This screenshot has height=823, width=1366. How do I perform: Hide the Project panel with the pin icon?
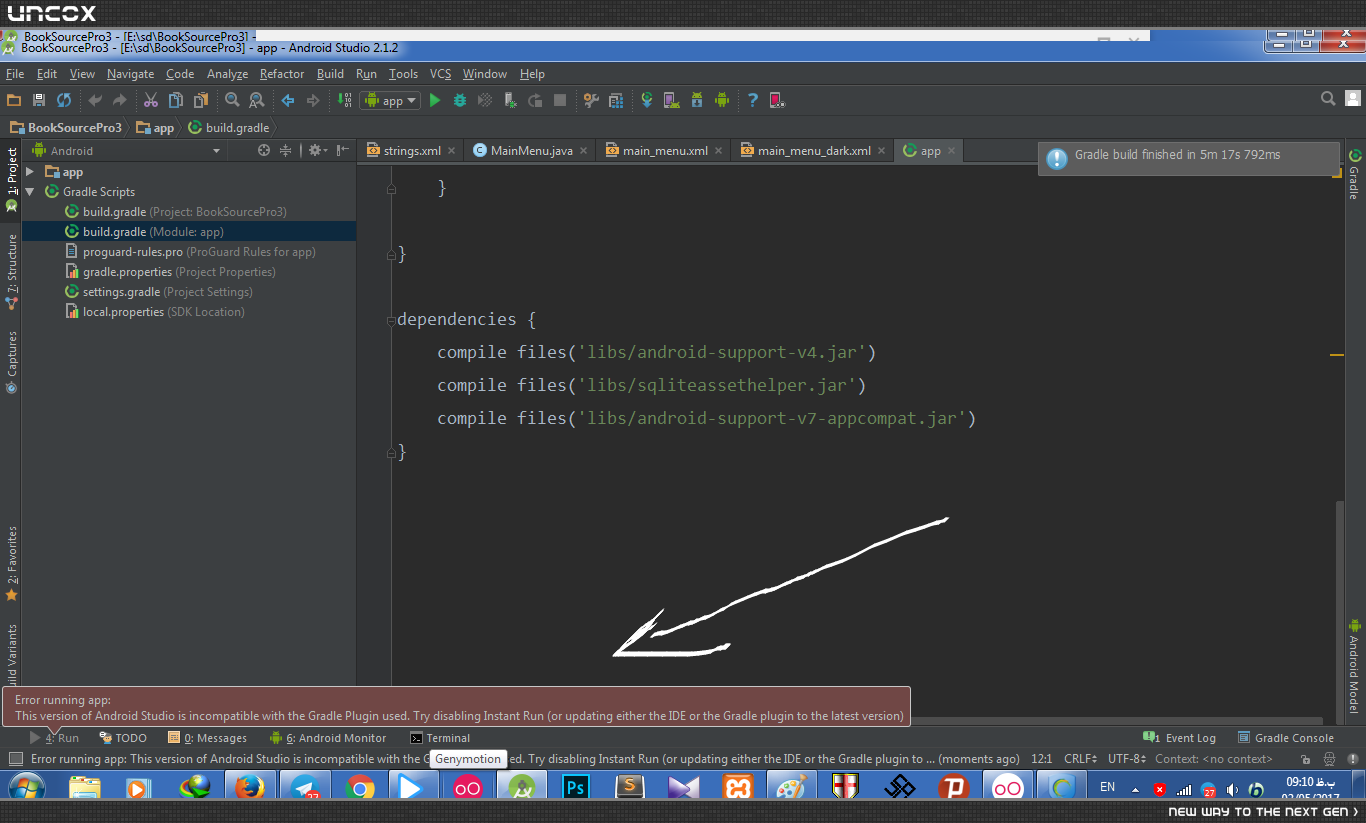[x=343, y=151]
